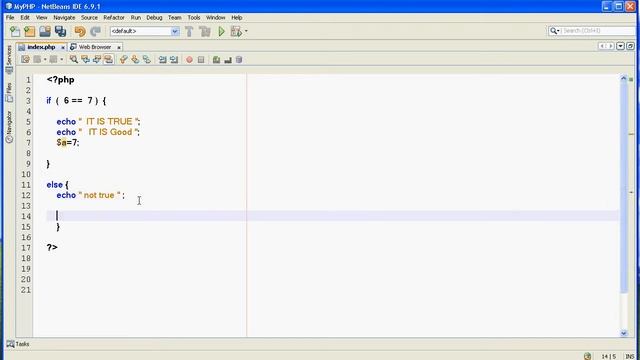Open the editor Forward dropdown arrow
The height and width of the screenshot is (360, 640).
coord(61,60)
